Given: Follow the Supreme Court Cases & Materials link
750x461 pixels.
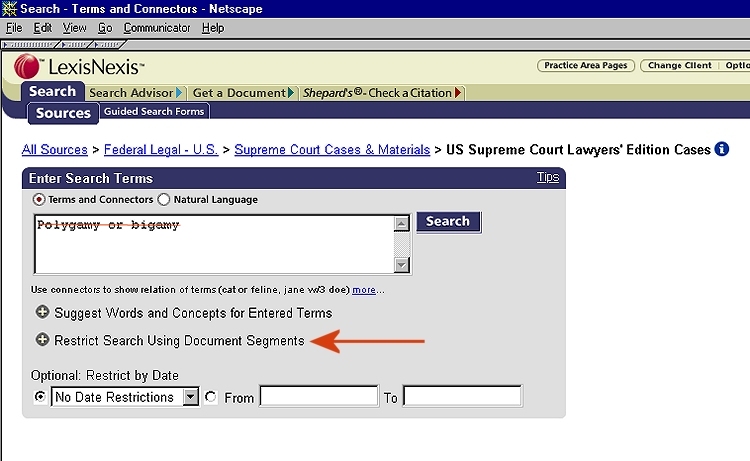Looking at the screenshot, I should [332, 150].
